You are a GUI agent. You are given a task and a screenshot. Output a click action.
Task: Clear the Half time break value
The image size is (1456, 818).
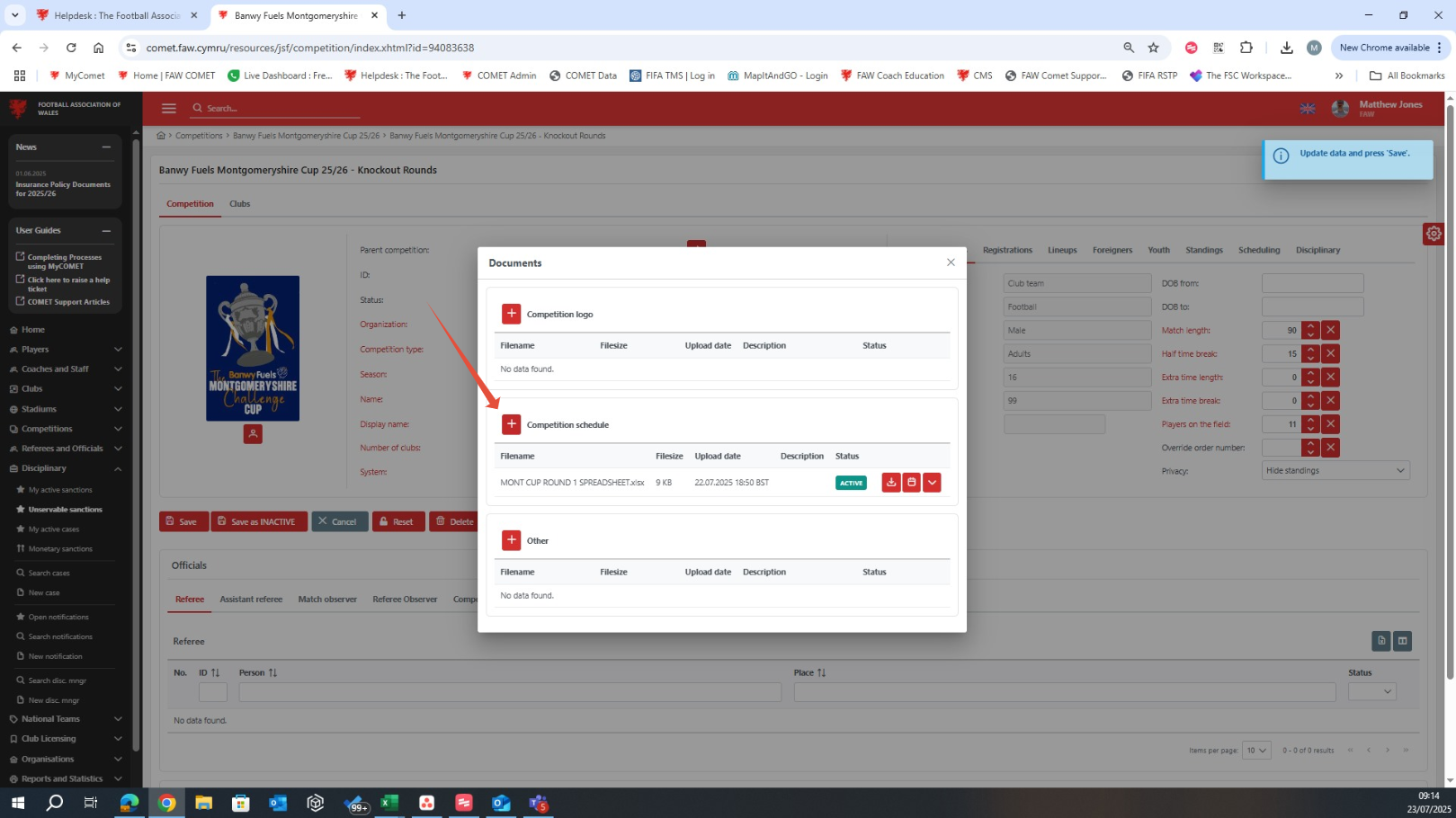click(1331, 353)
